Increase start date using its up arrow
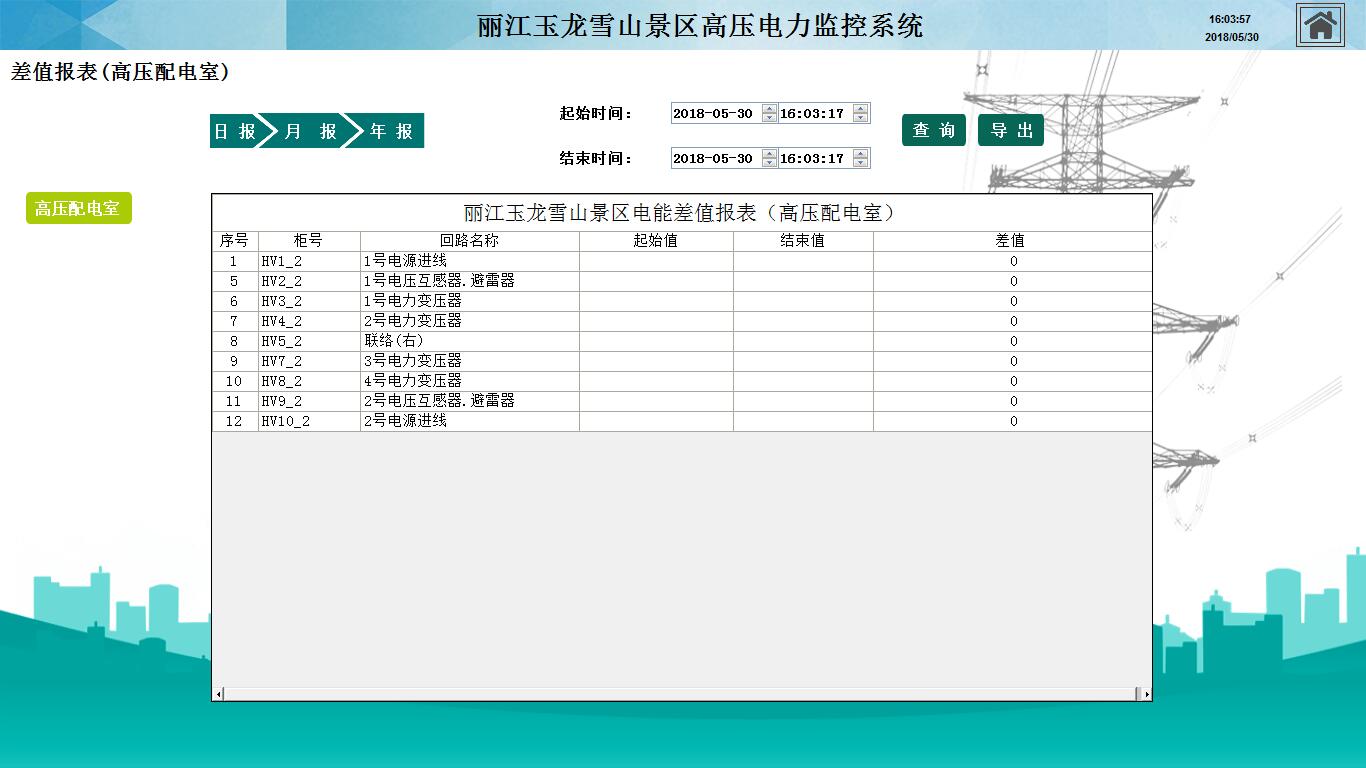Screen dimensions: 1366x768 [x=769, y=109]
